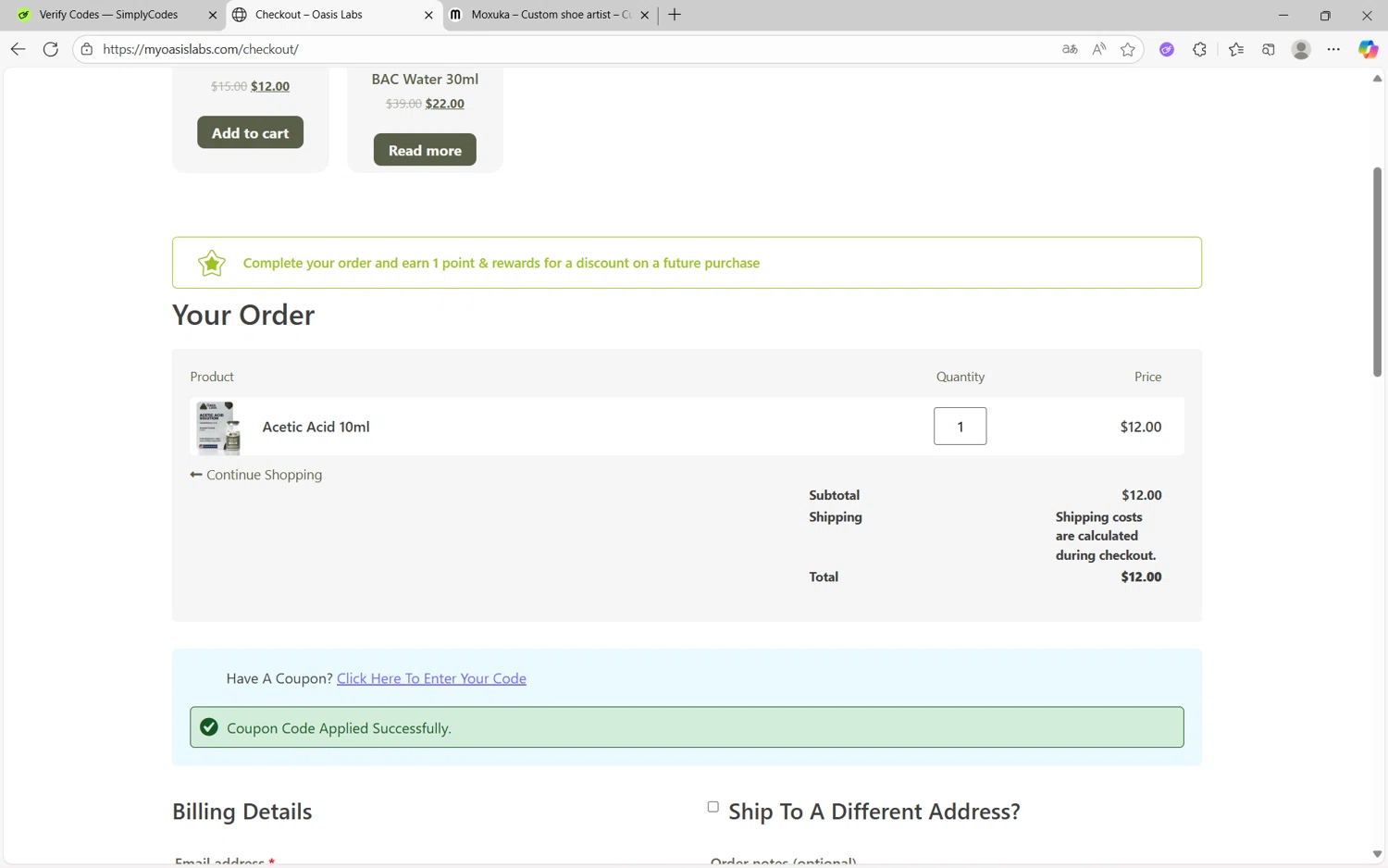Open a new browser tab
This screenshot has width=1388, height=868.
675,15
